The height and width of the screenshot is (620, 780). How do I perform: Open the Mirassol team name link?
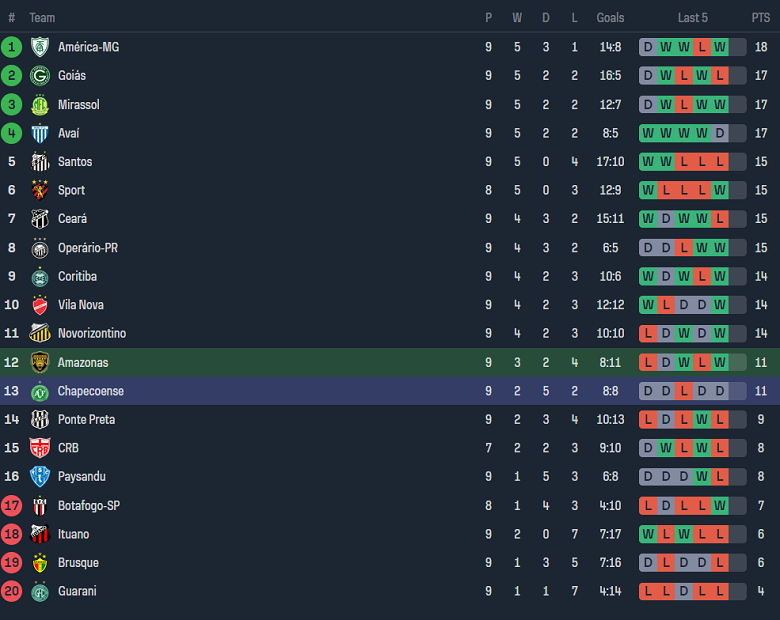coord(78,105)
